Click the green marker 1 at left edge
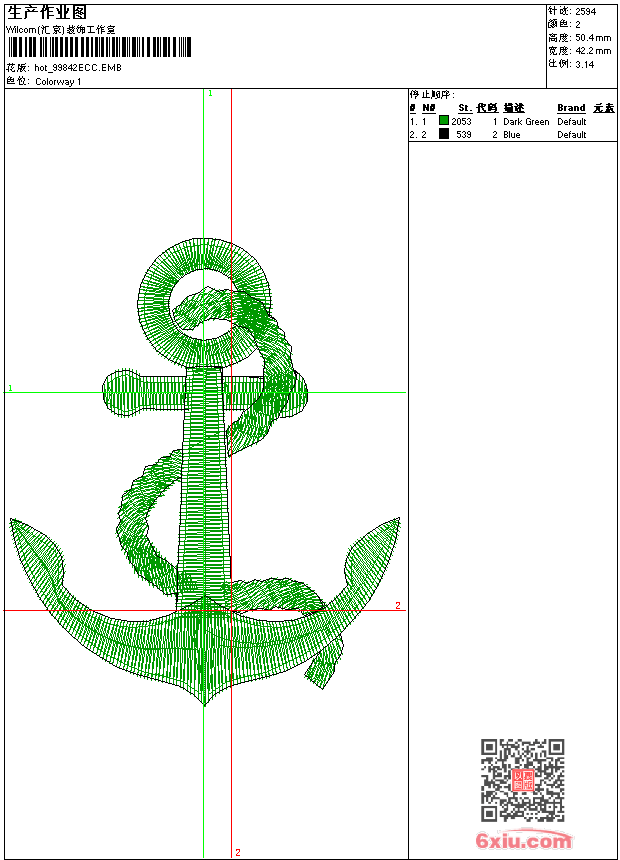 10,388
